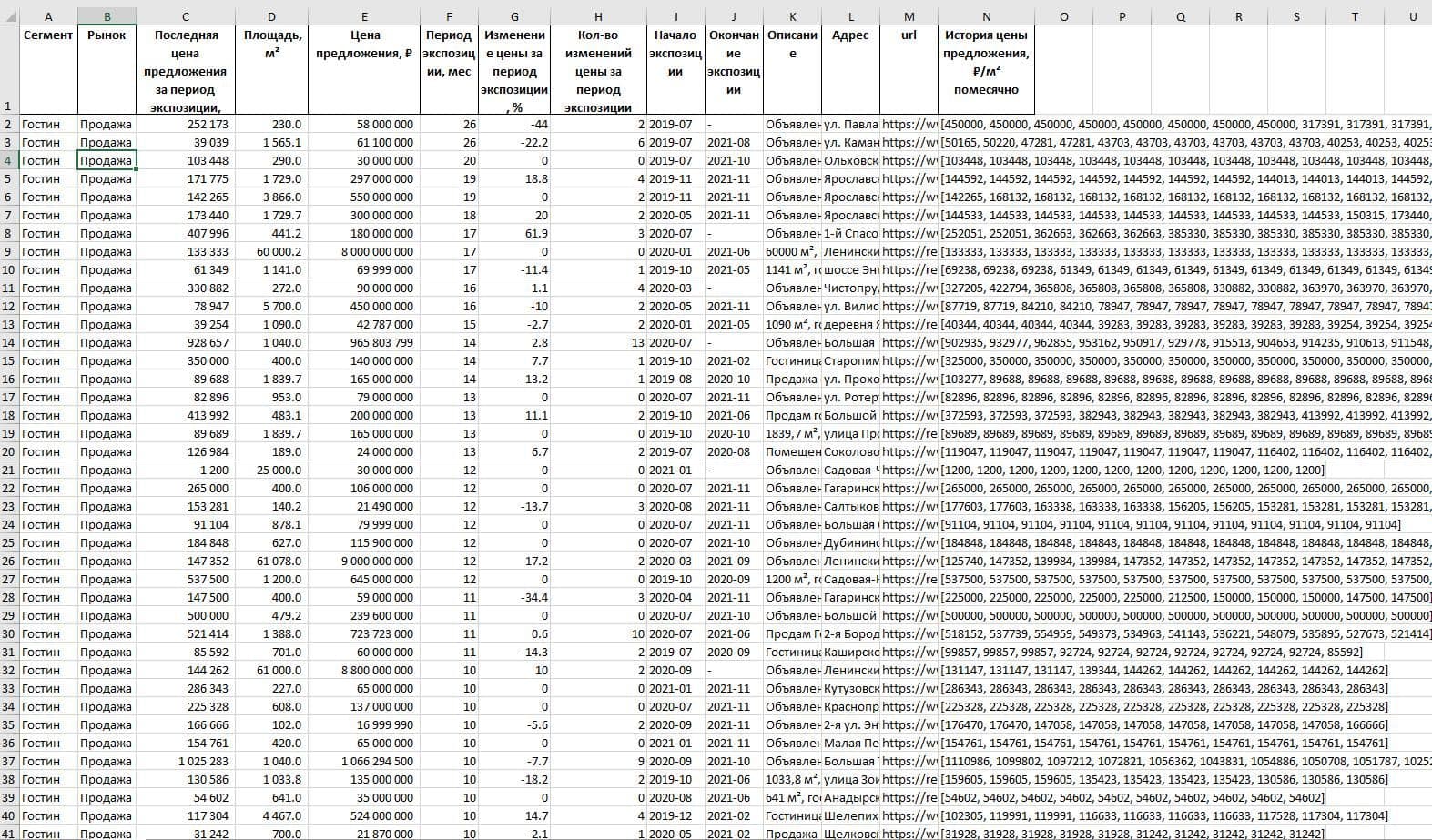Screen dimensions: 1432x840
Task: Select row 30 header number
Action: coord(9,633)
